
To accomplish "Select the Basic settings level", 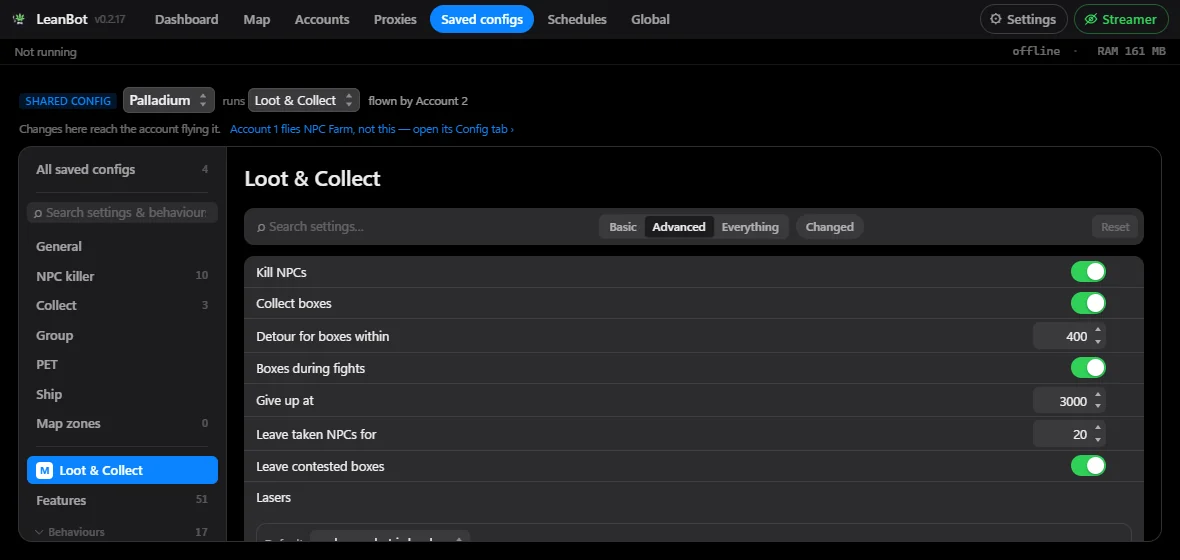I will (622, 227).
